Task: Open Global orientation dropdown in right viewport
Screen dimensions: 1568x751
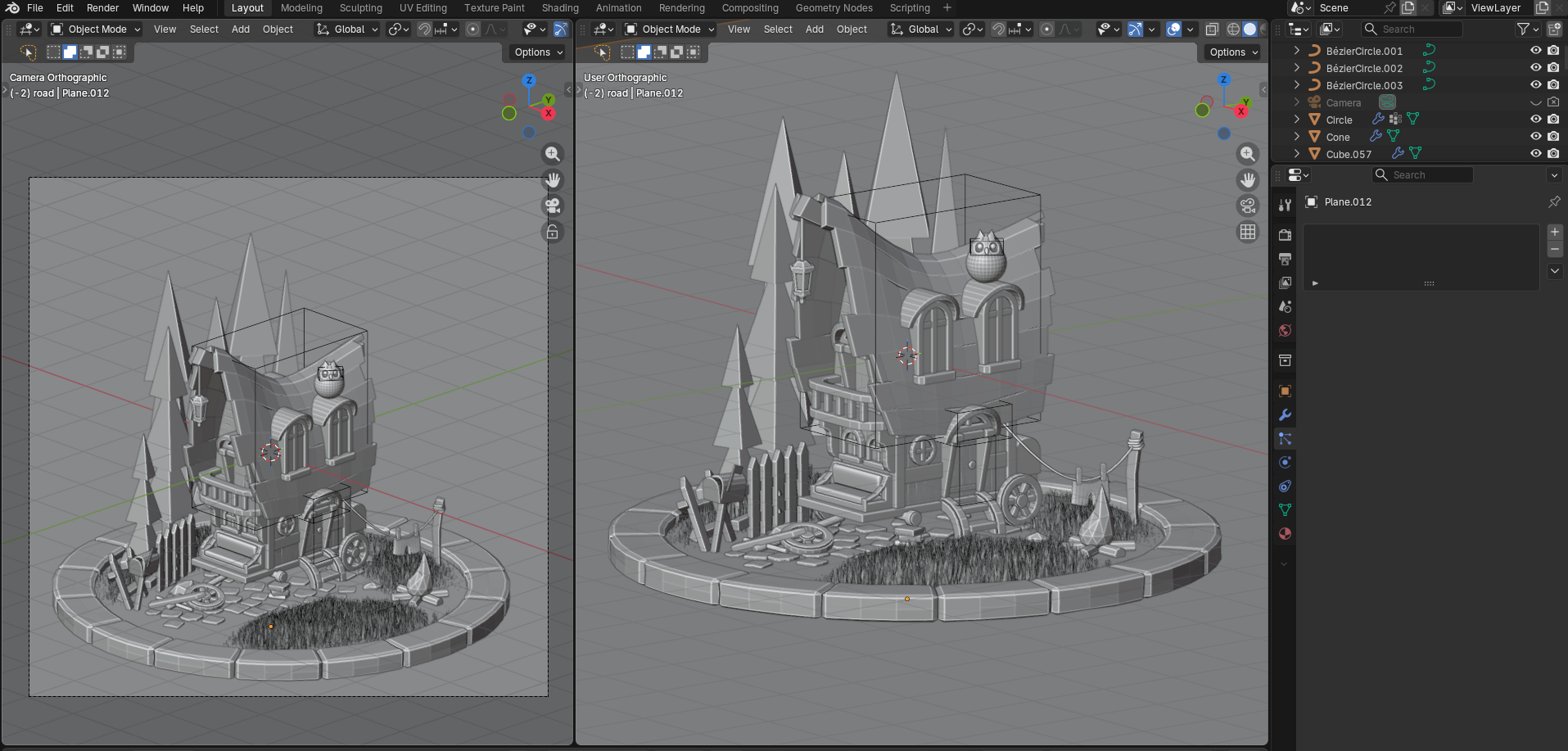Action: point(922,29)
